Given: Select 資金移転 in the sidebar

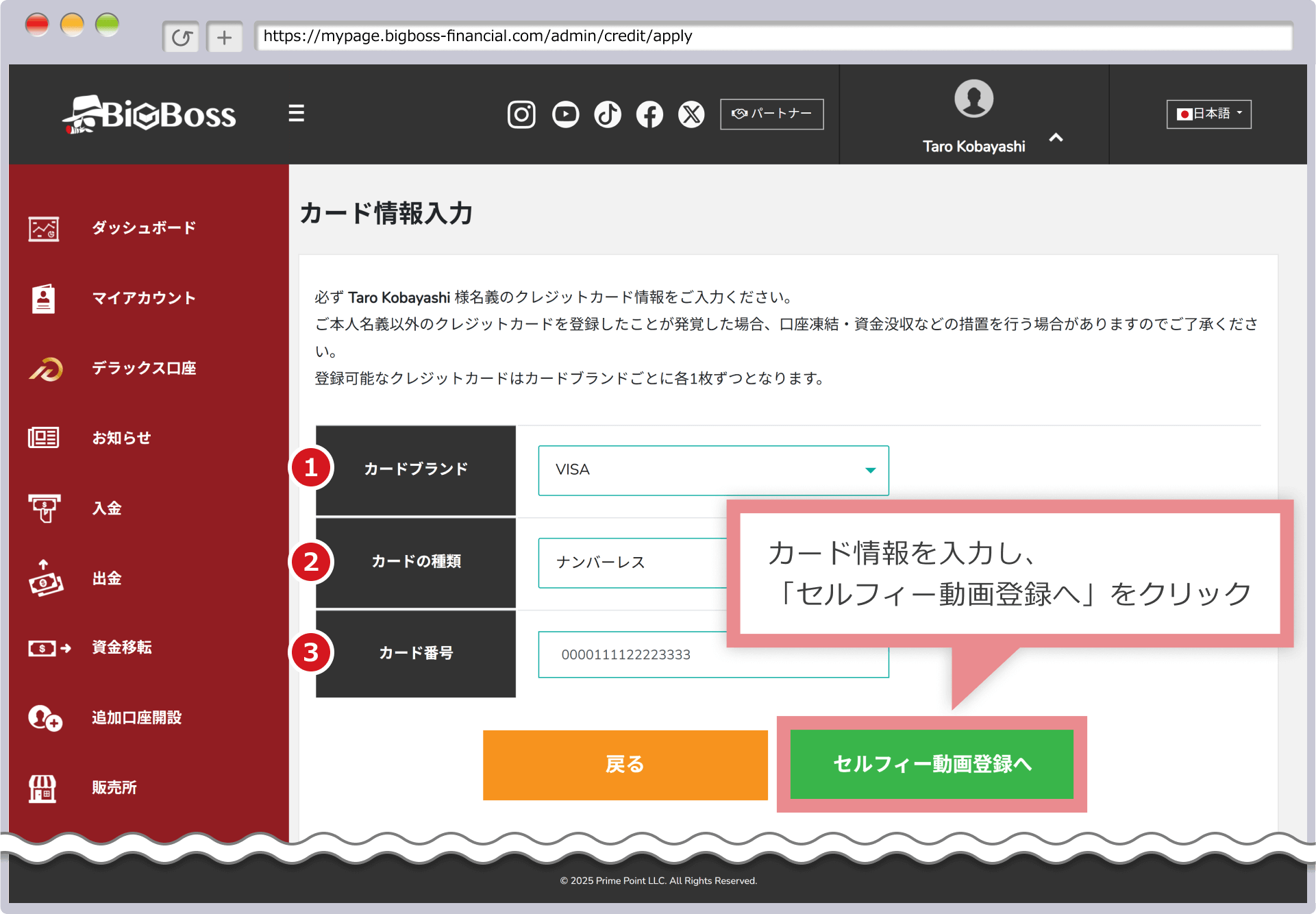Looking at the screenshot, I should pyautogui.click(x=122, y=647).
